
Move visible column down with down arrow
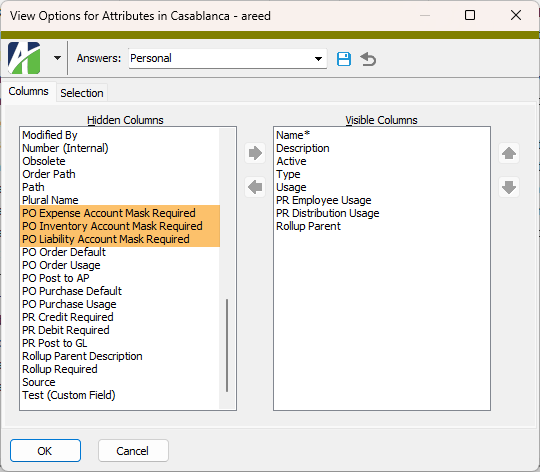(509, 187)
